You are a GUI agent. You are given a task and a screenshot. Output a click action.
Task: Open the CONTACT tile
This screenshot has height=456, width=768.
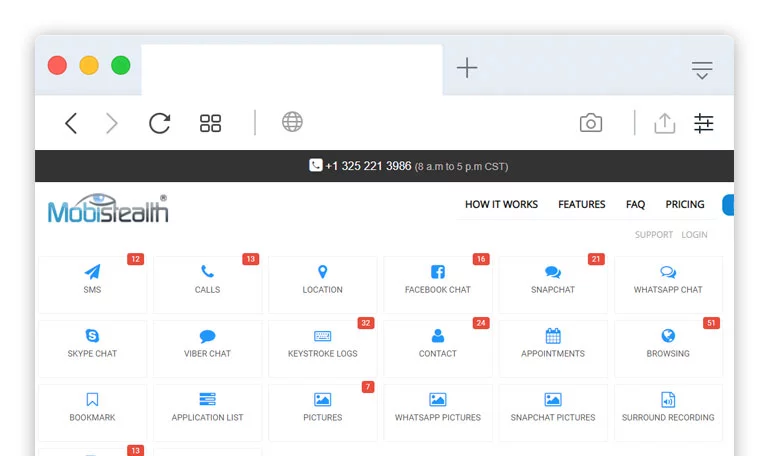[x=437, y=348]
